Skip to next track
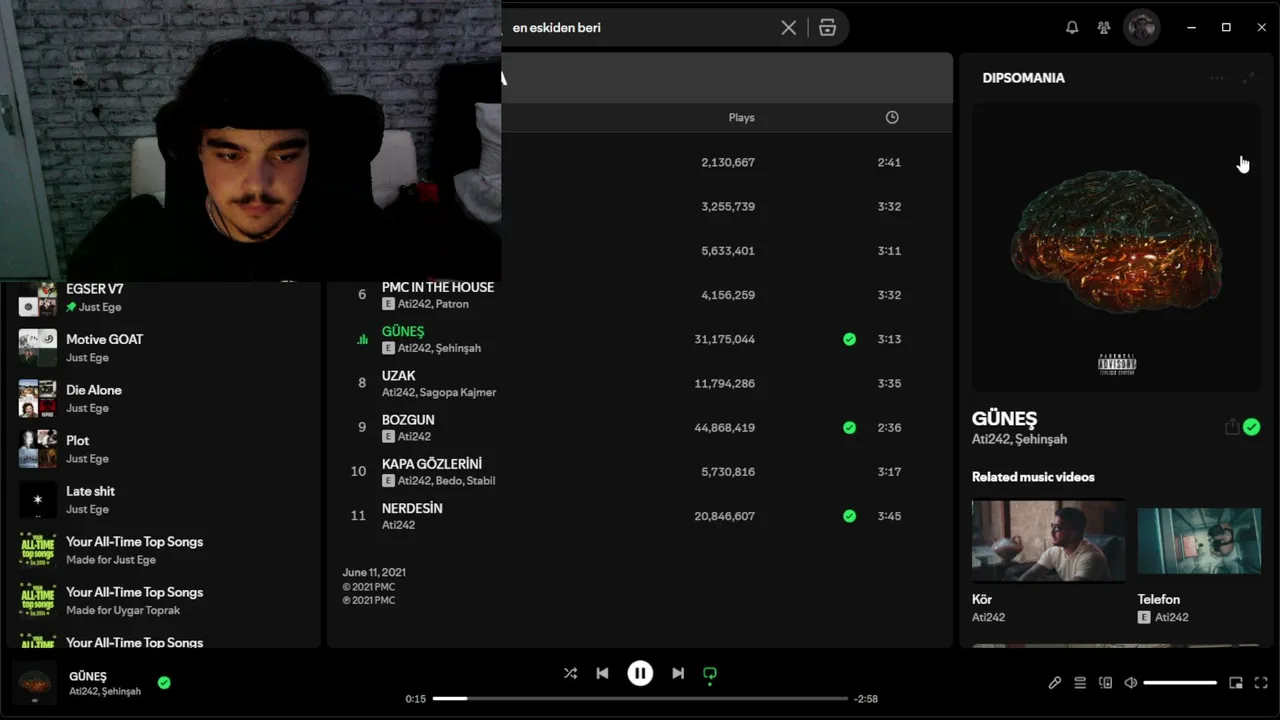 (678, 673)
